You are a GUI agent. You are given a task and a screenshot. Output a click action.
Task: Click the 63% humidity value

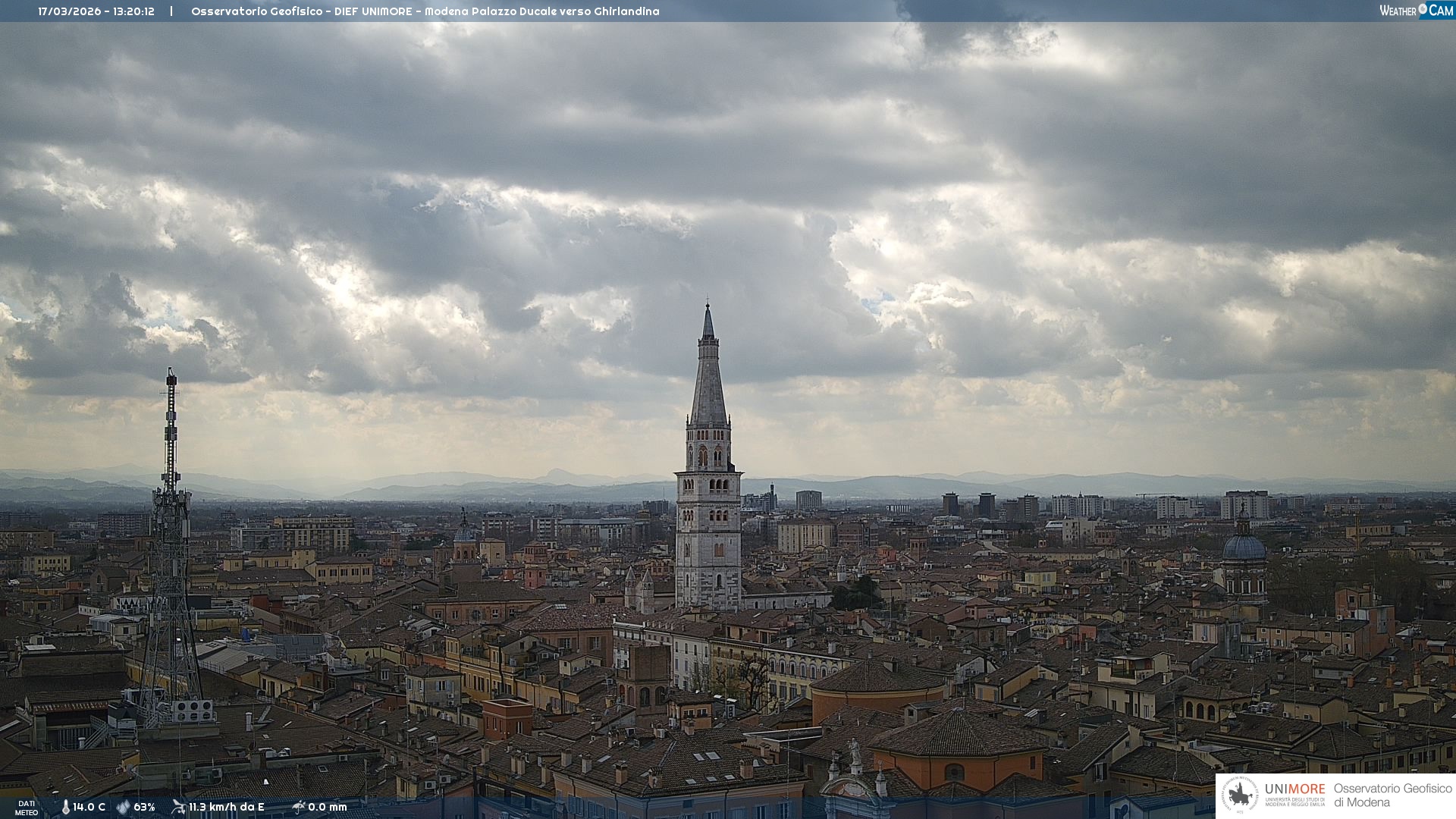144,807
